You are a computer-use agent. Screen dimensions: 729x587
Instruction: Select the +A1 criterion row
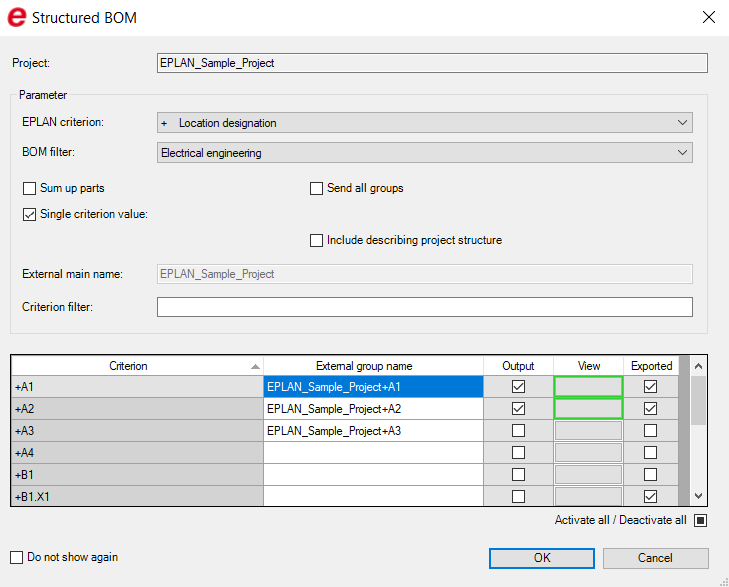point(137,387)
